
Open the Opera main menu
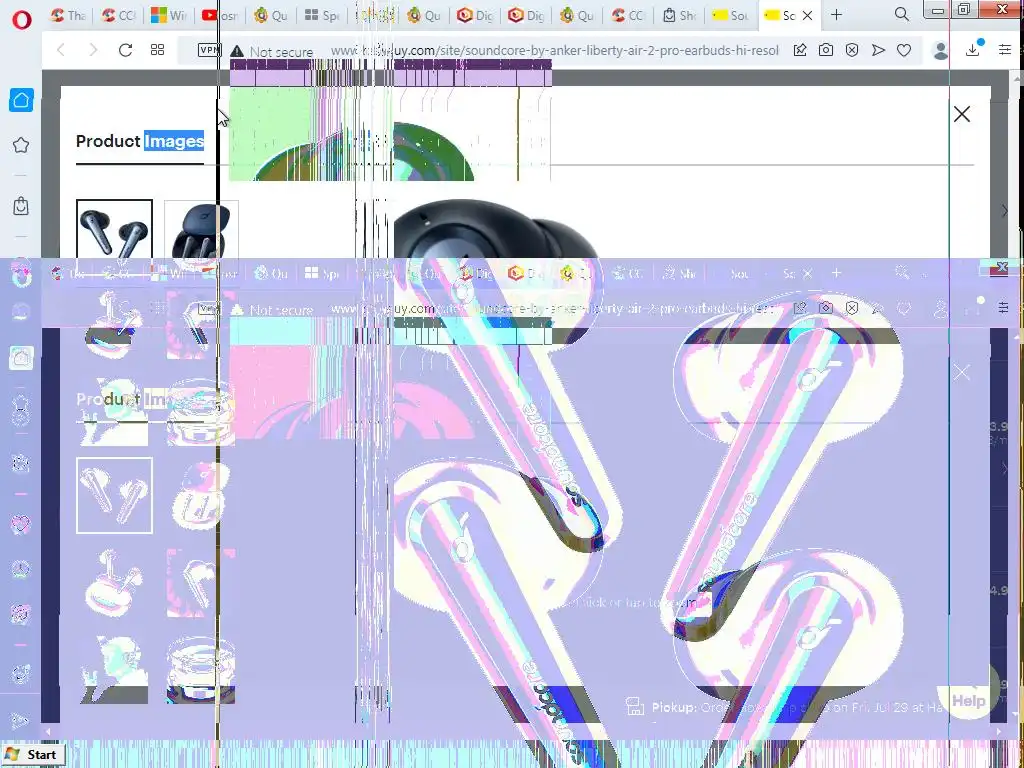click(x=21, y=20)
